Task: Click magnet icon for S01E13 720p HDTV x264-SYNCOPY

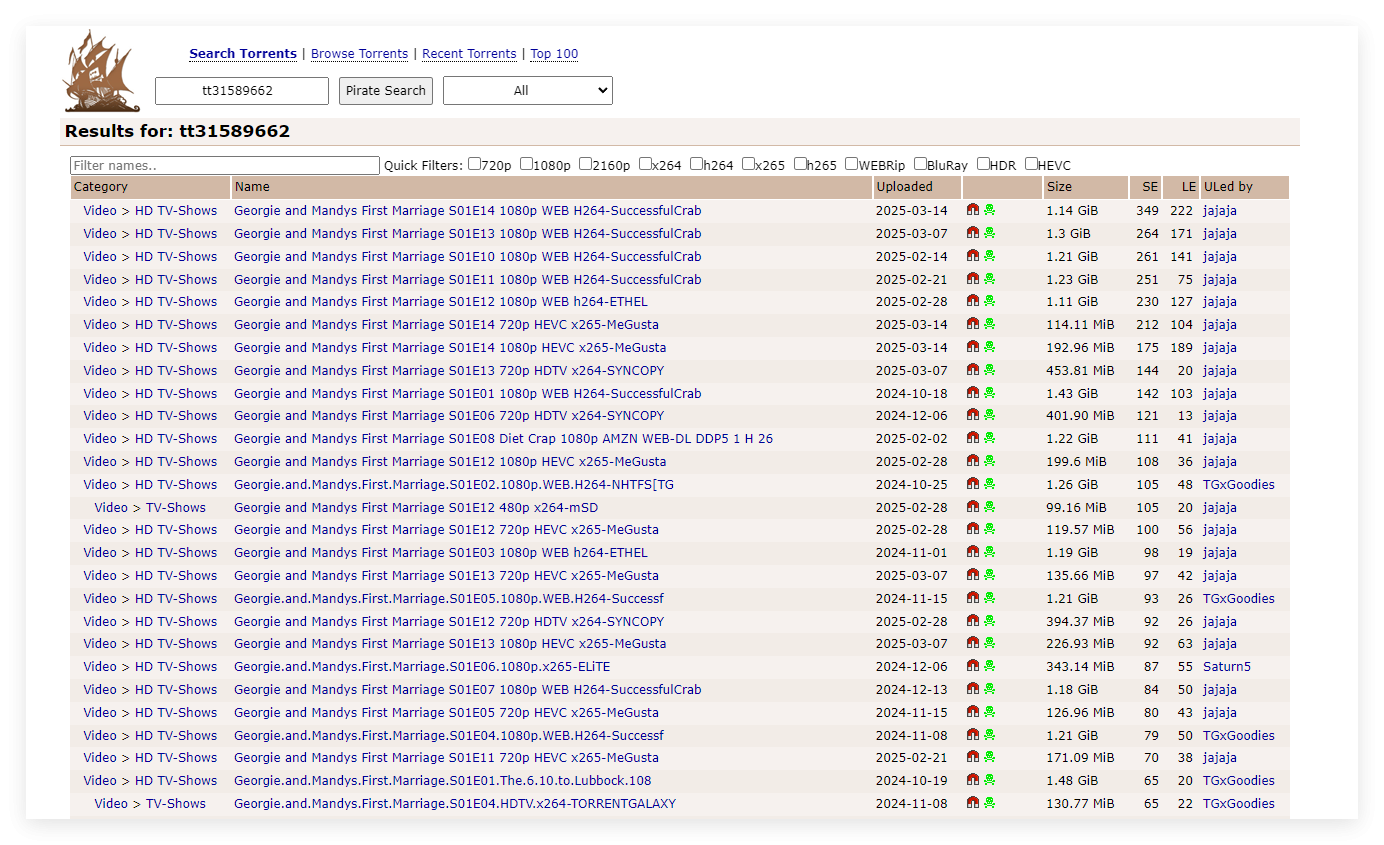Action: pos(973,370)
